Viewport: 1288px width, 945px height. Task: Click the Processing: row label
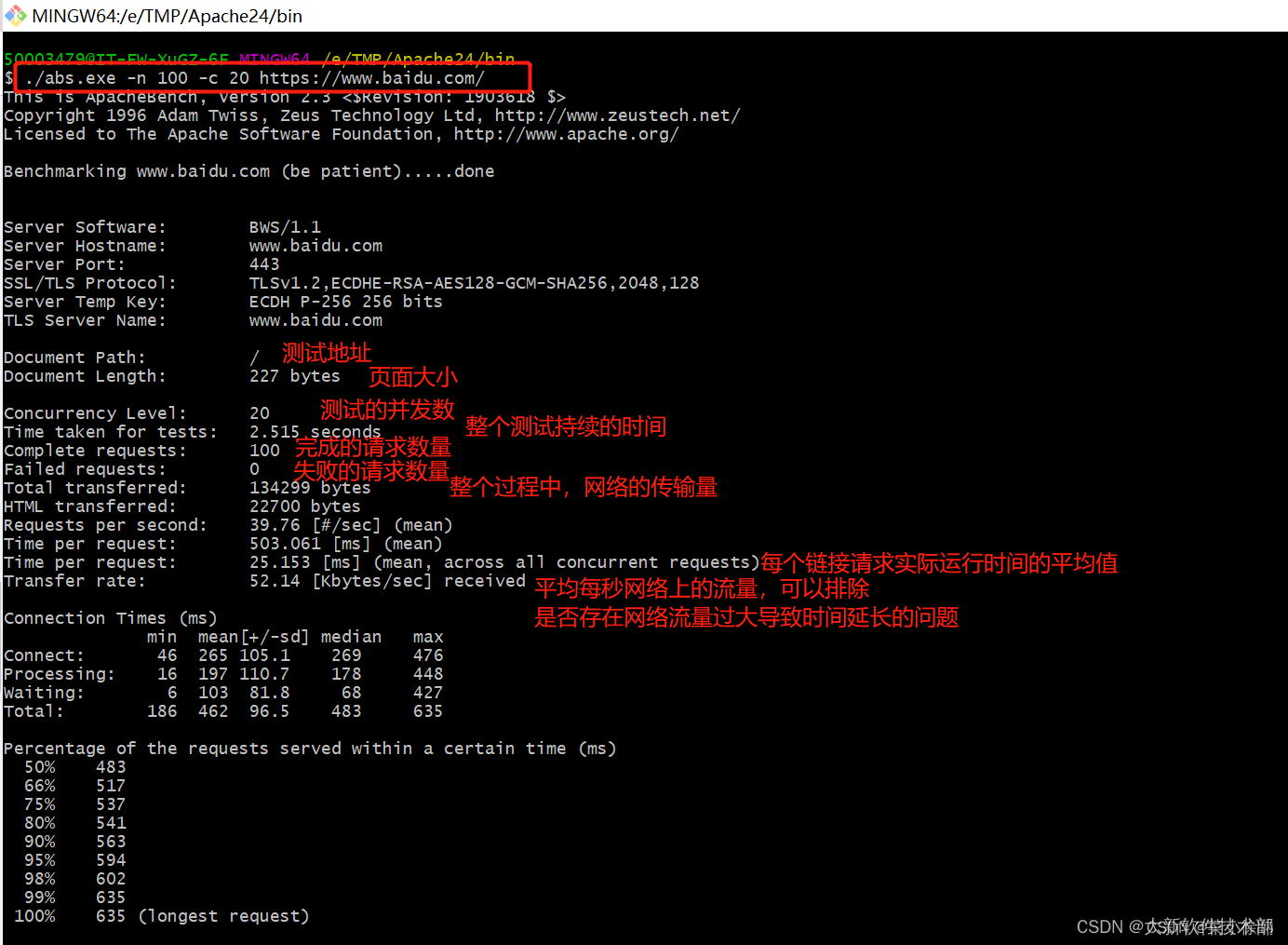pos(60,674)
